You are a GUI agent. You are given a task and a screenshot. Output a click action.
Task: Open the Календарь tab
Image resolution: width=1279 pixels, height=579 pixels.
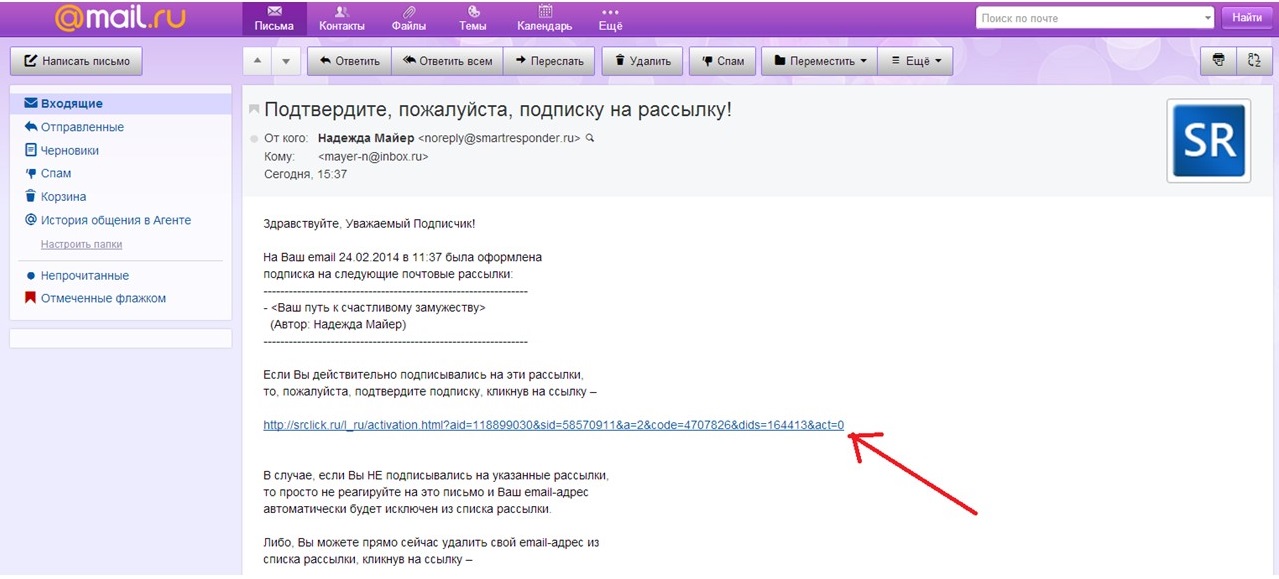545,18
